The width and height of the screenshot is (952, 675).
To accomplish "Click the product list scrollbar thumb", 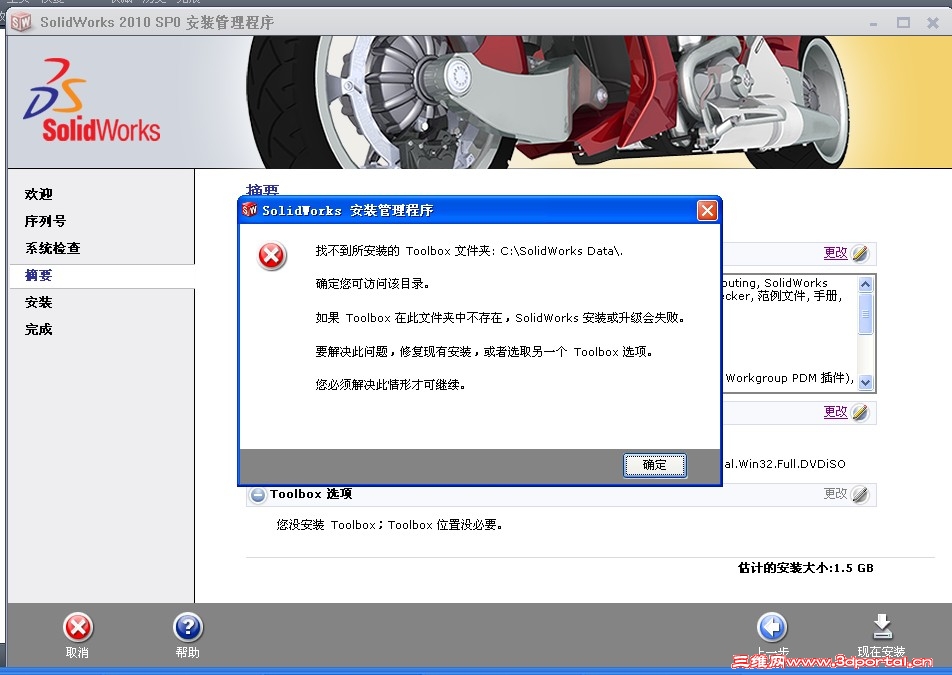I will pos(866,313).
